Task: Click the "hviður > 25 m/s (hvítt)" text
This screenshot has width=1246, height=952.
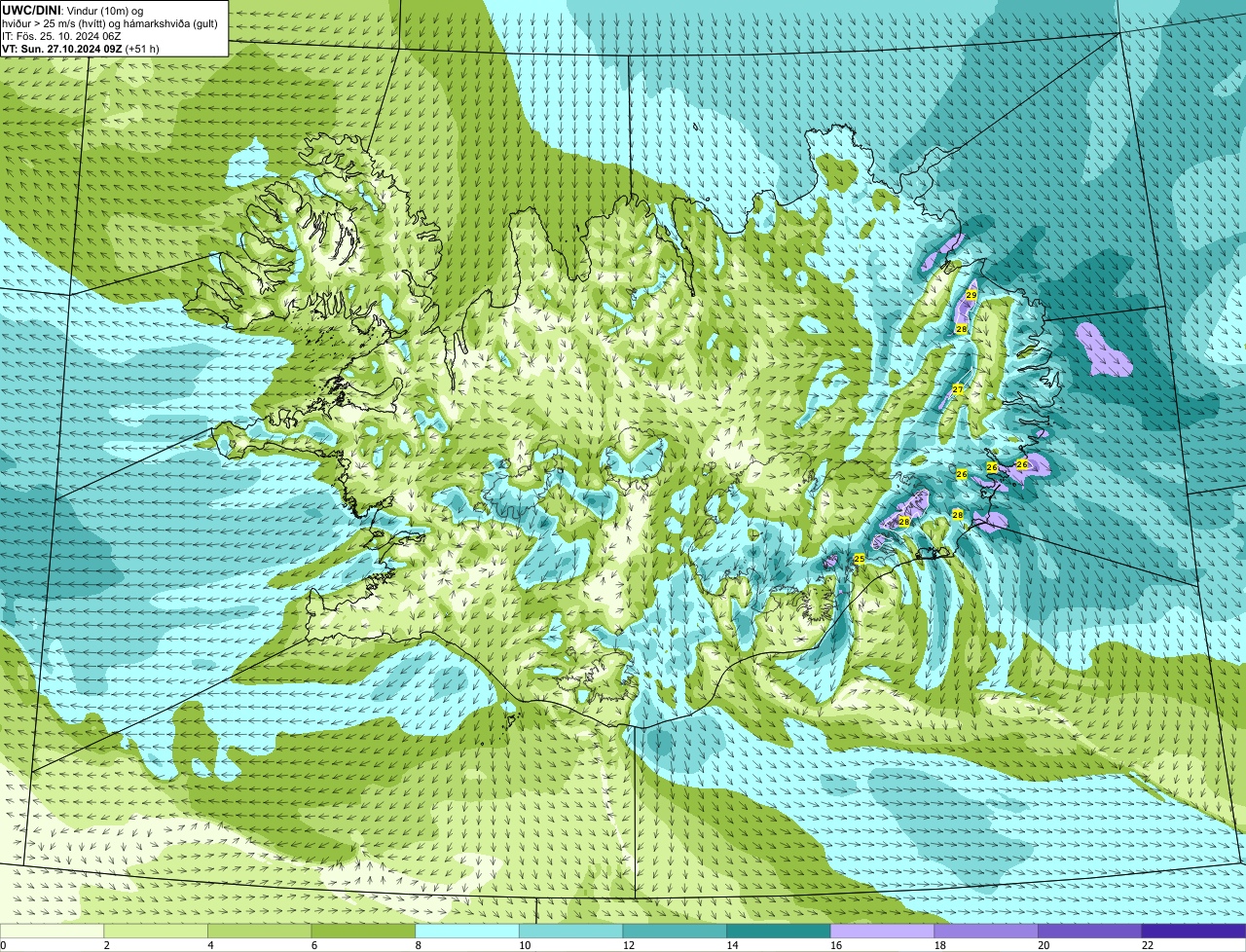Action: pyautogui.click(x=55, y=23)
